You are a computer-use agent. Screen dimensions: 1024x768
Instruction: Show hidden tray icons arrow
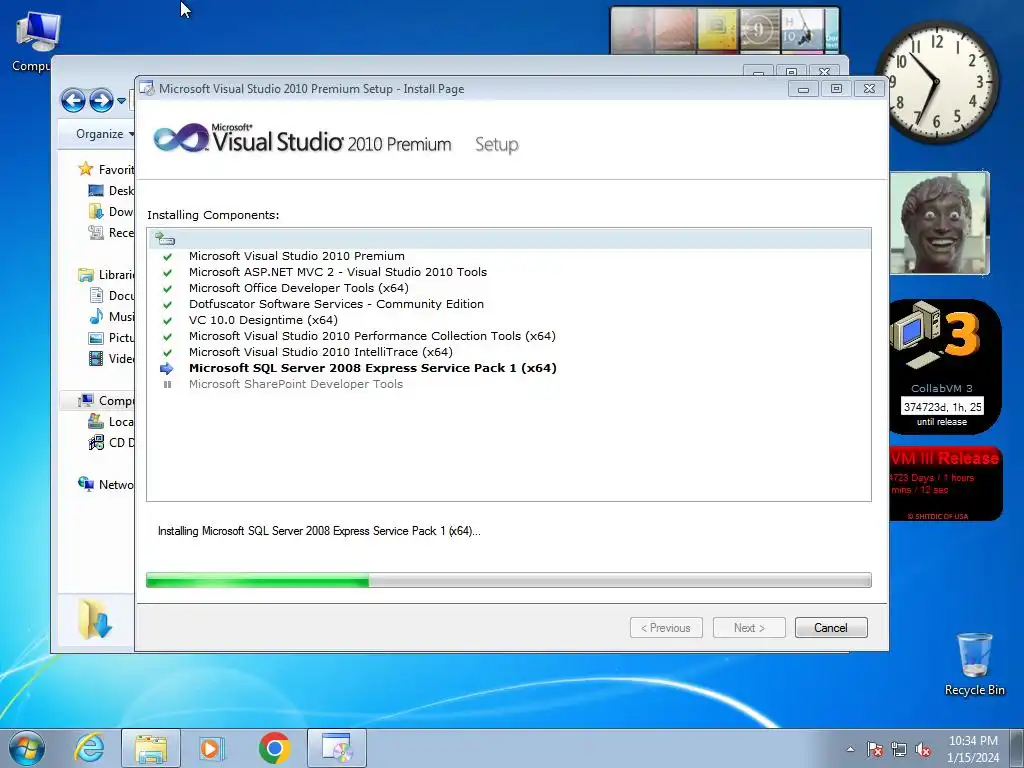pos(850,749)
